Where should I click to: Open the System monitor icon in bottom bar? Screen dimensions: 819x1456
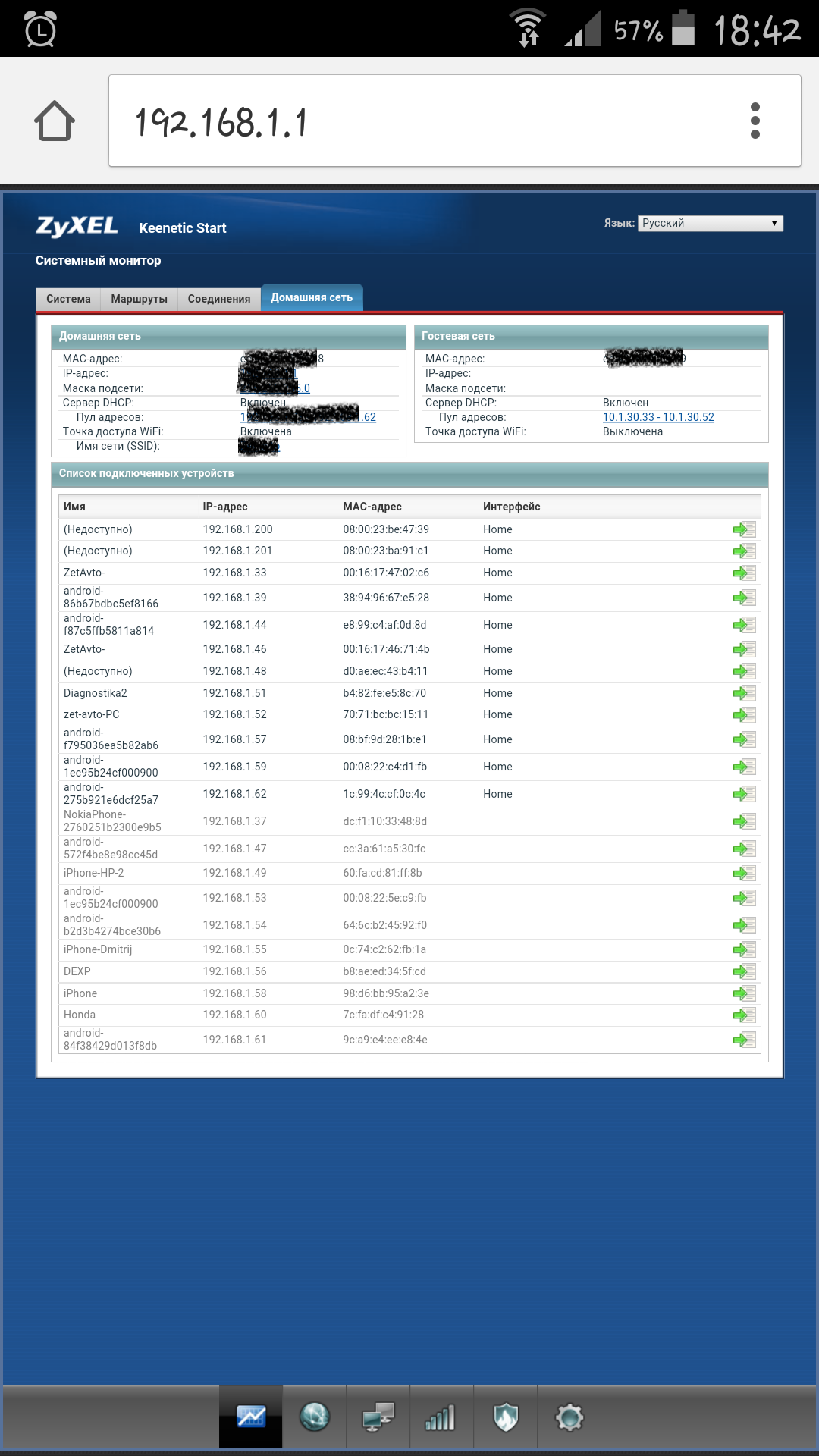point(251,1417)
